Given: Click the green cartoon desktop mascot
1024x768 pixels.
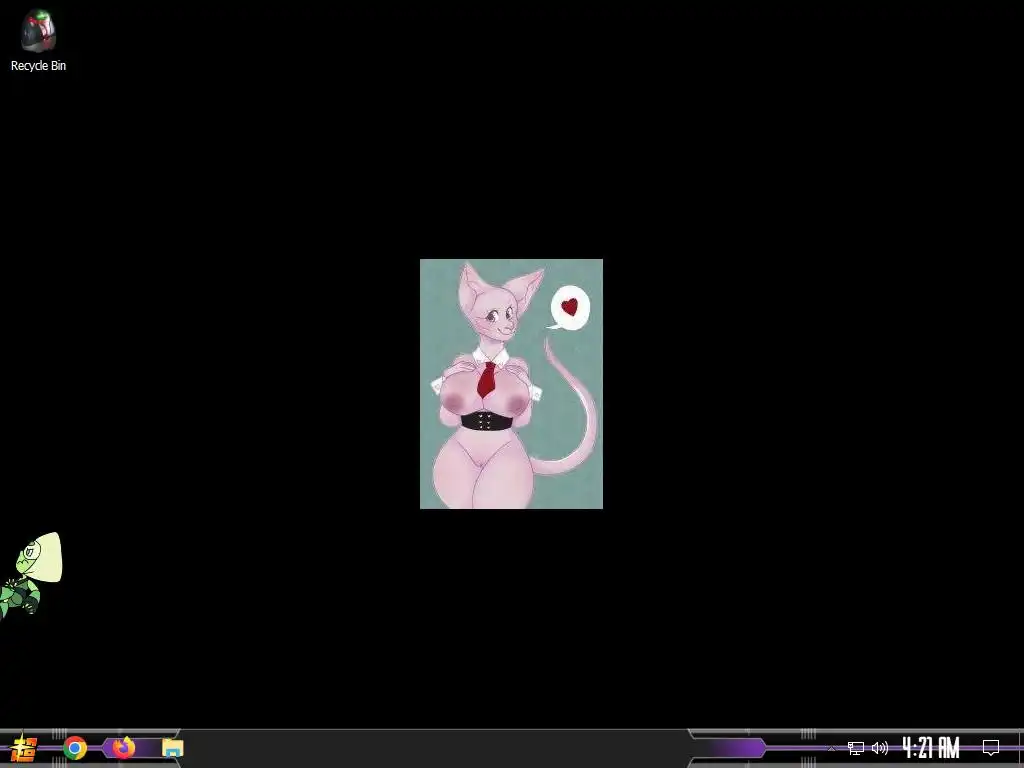Looking at the screenshot, I should [31, 575].
